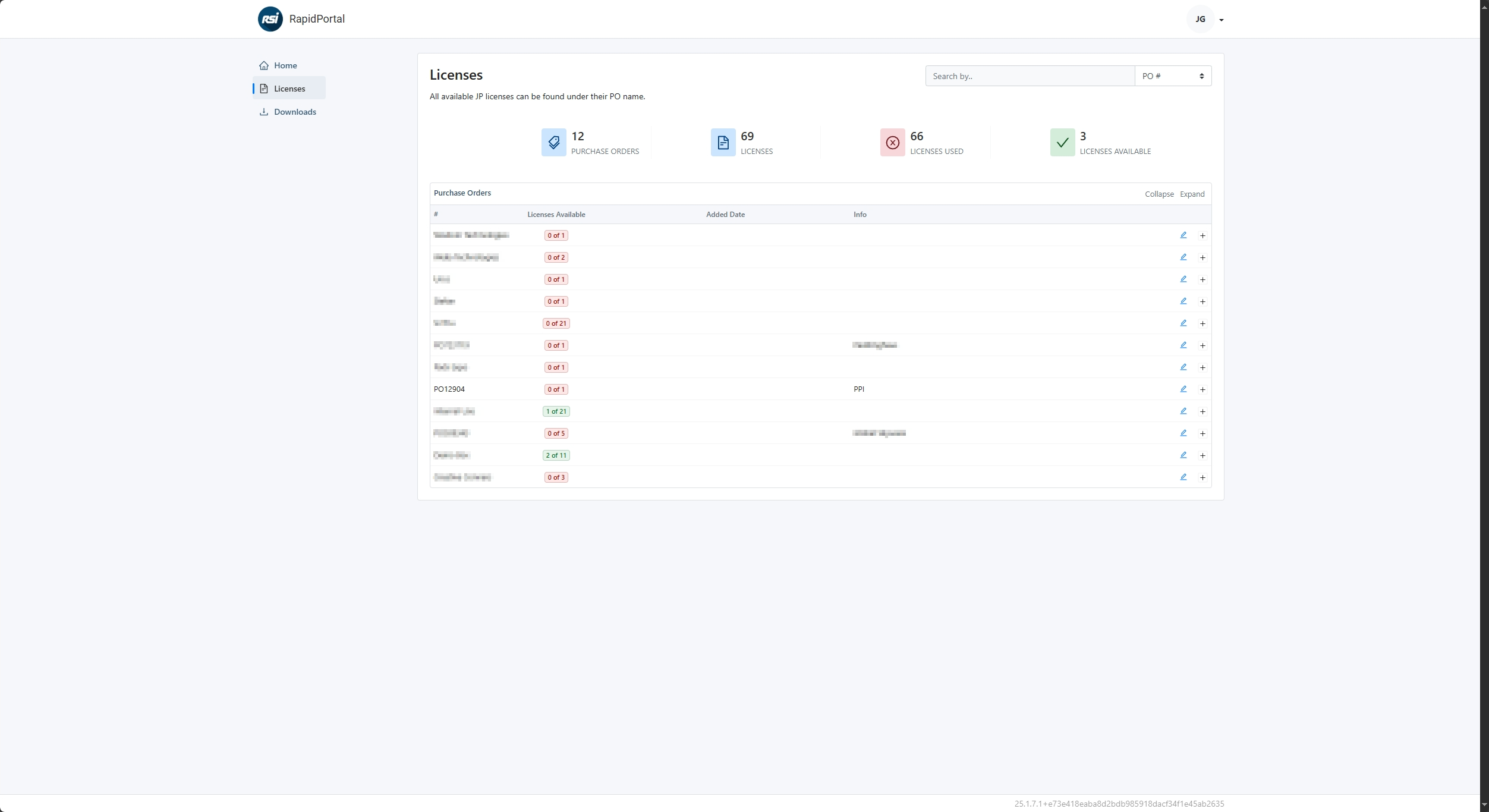Open the PO # search filter dropdown

[1172, 76]
